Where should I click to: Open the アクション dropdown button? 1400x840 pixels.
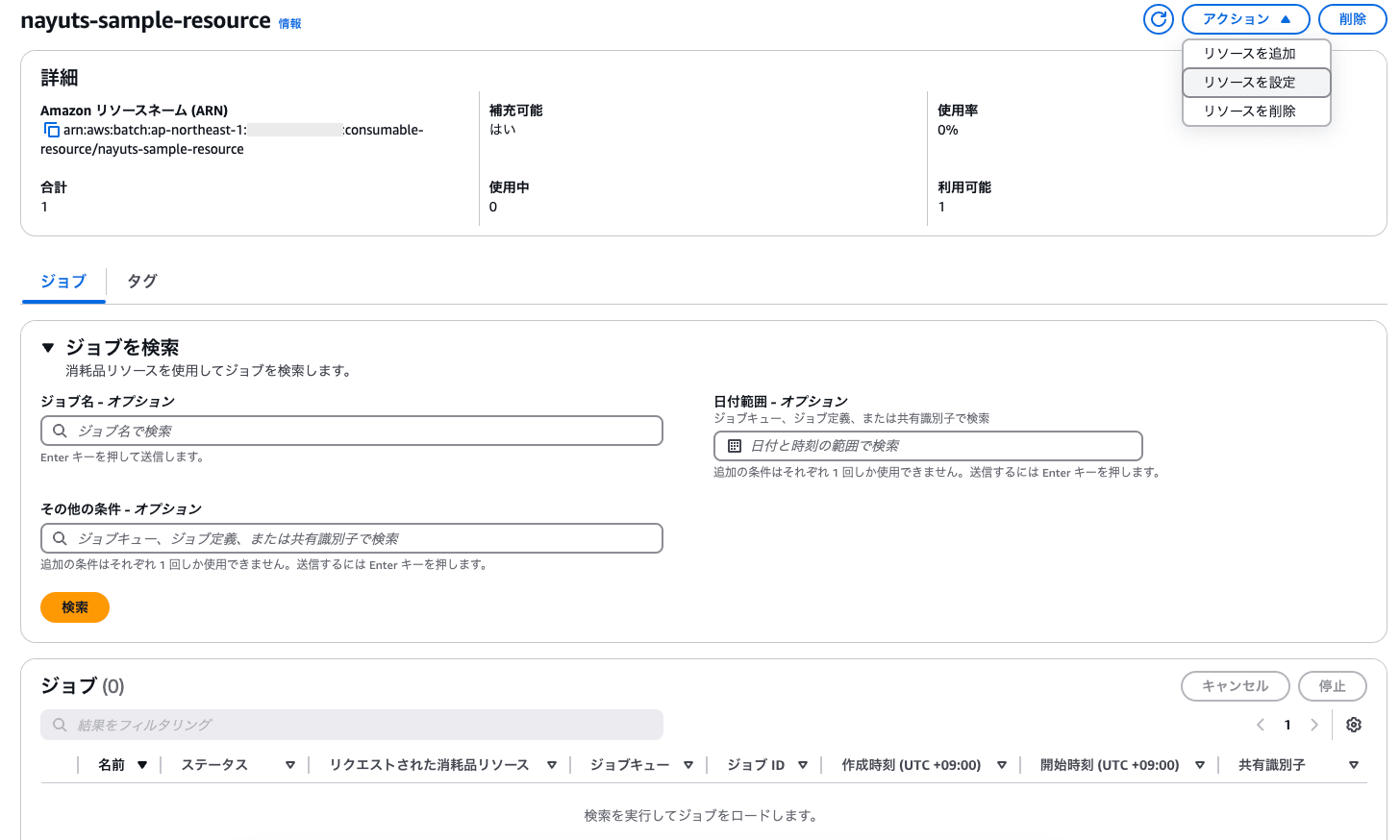click(1246, 19)
